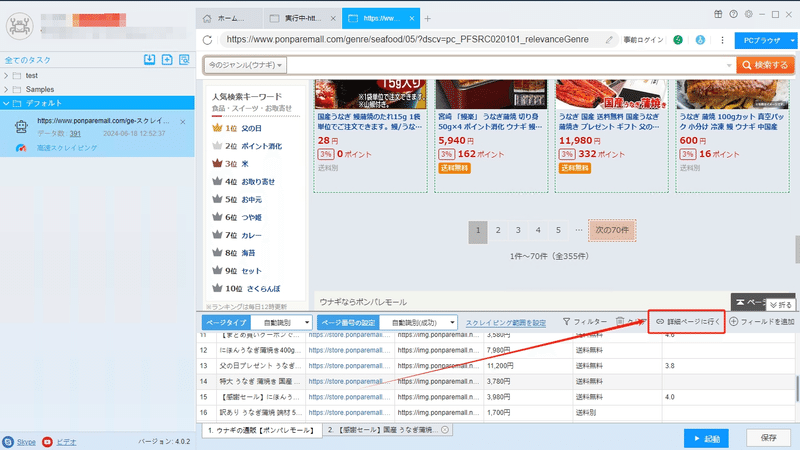Click the robot icon of the ponparemall task
This screenshot has width=800, height=450.
coord(21,127)
